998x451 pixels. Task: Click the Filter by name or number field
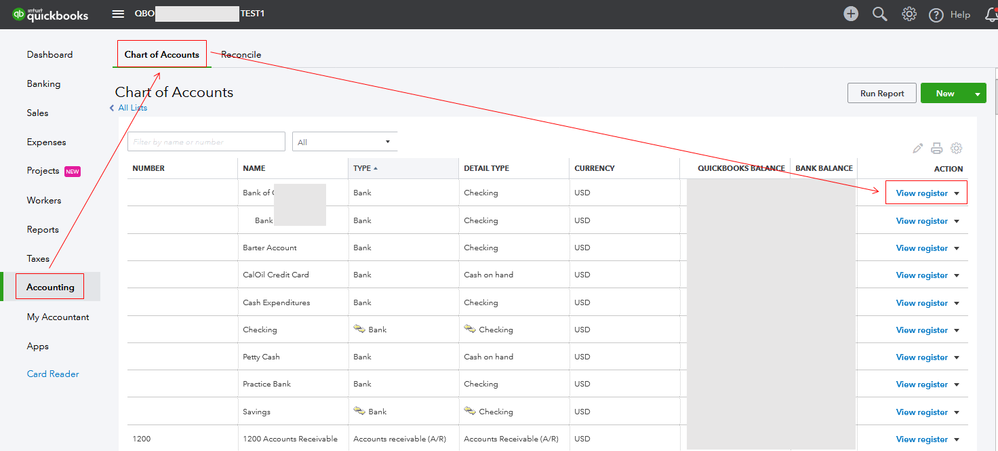[x=206, y=142]
